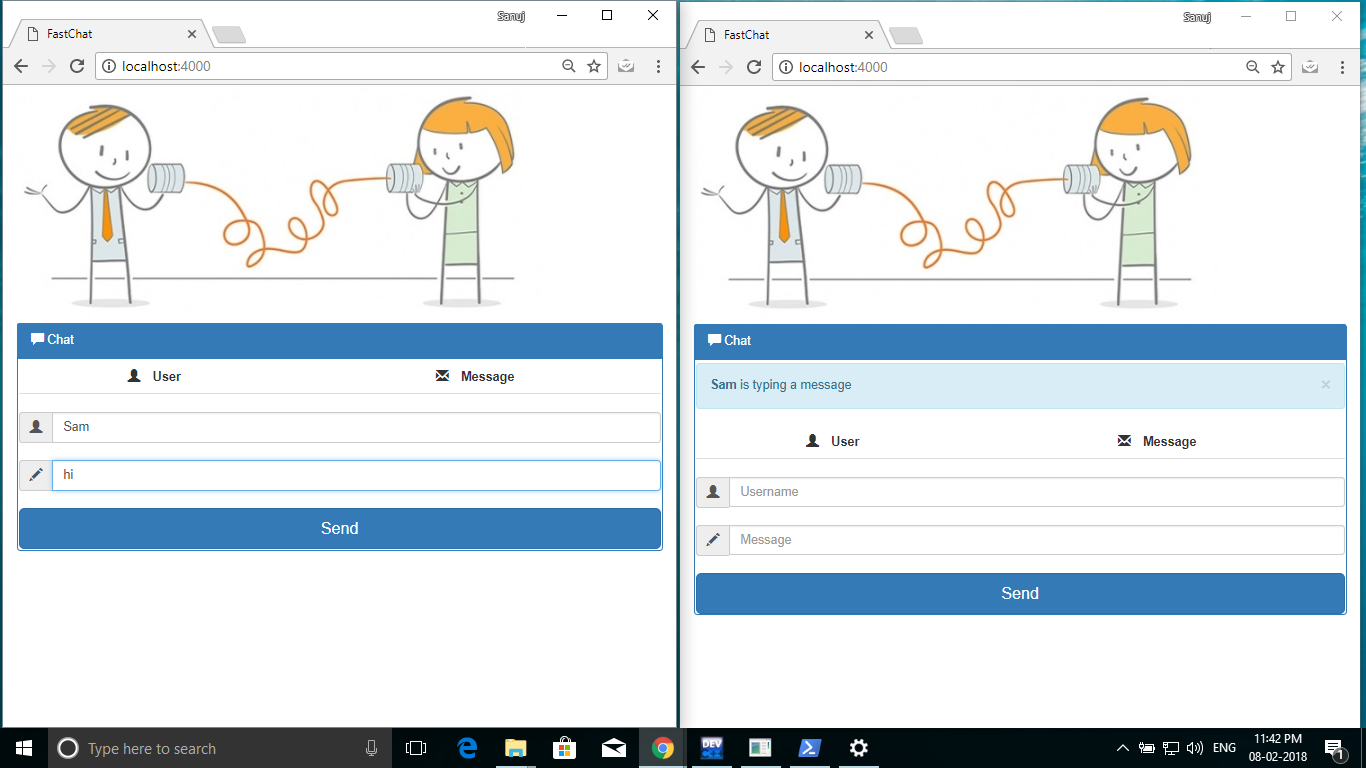Image resolution: width=1366 pixels, height=768 pixels.
Task: View site info icon in left address bar
Action: [109, 66]
